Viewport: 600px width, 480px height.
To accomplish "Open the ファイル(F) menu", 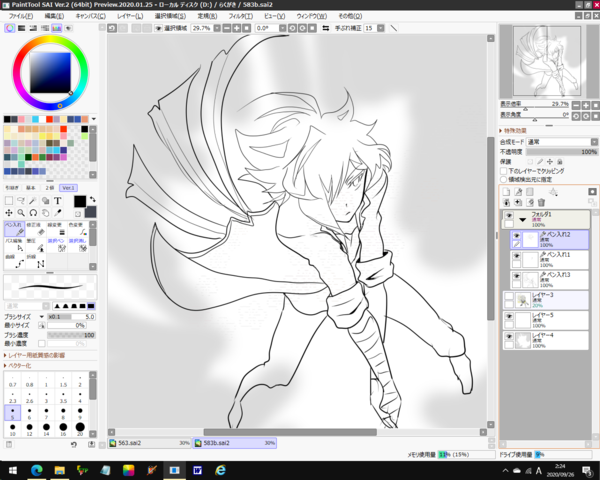I will click(21, 16).
